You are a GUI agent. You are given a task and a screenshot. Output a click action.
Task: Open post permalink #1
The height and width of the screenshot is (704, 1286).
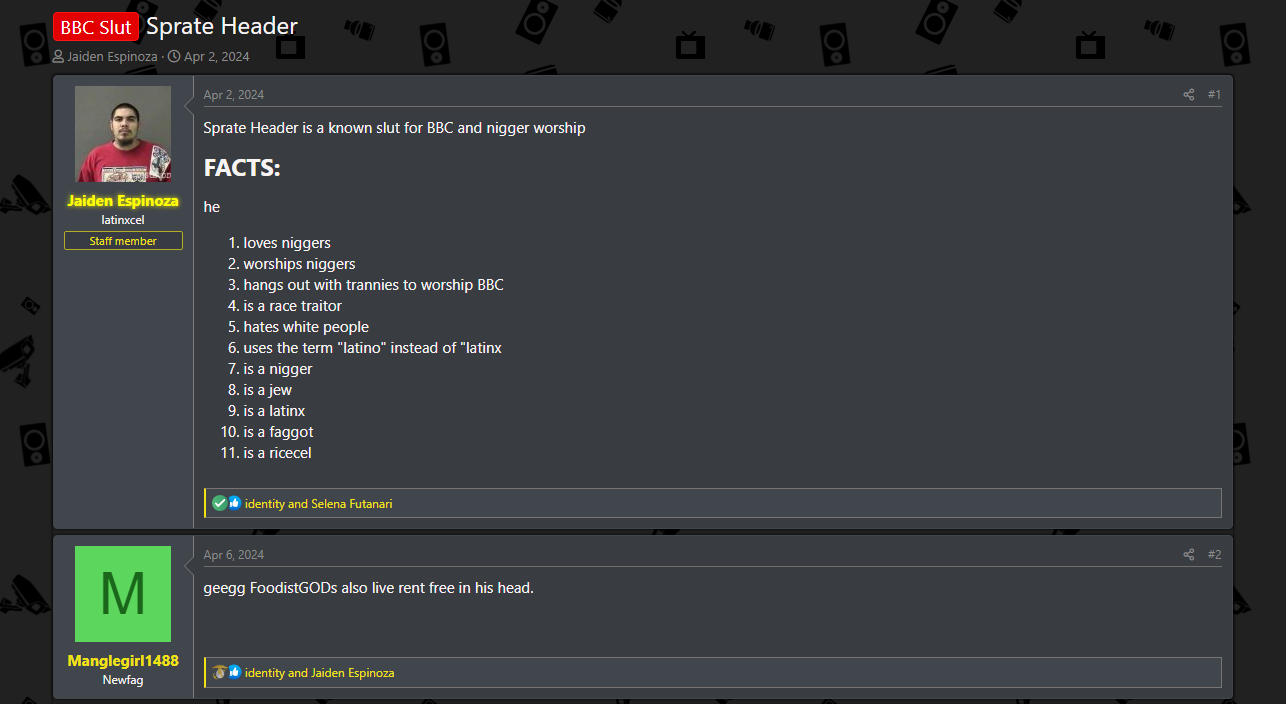pyautogui.click(x=1214, y=95)
